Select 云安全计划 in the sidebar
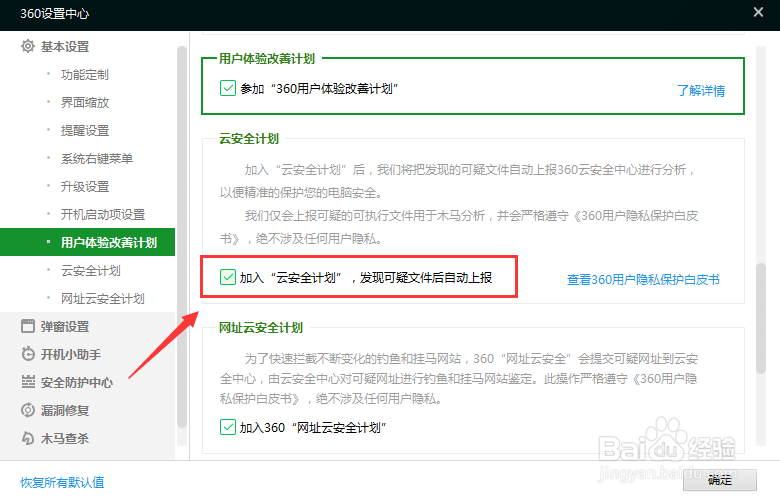Viewport: 780px width, 500px height. (91, 271)
